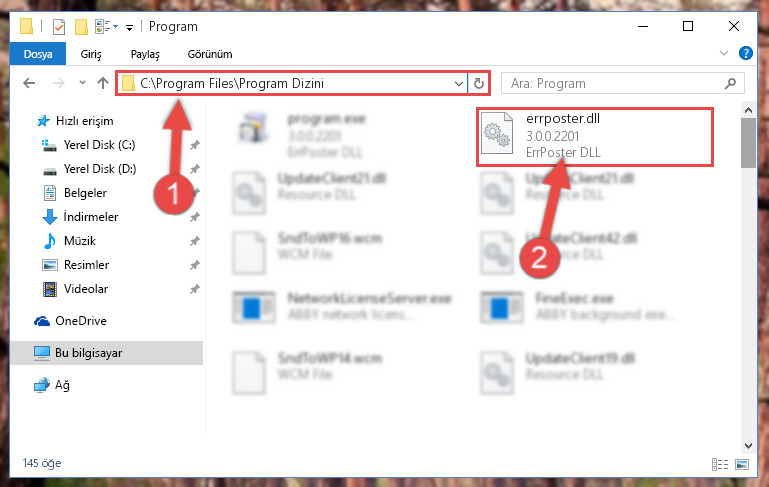This screenshot has width=769, height=487.
Task: Click the search magnifier icon
Action: [730, 83]
